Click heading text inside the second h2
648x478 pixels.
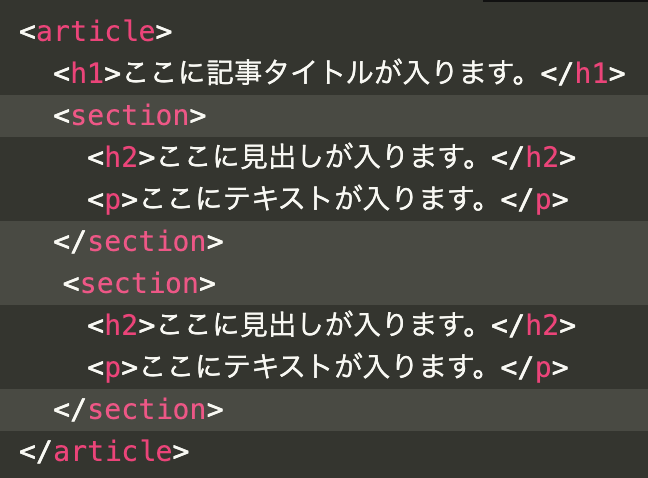[x=322, y=325]
